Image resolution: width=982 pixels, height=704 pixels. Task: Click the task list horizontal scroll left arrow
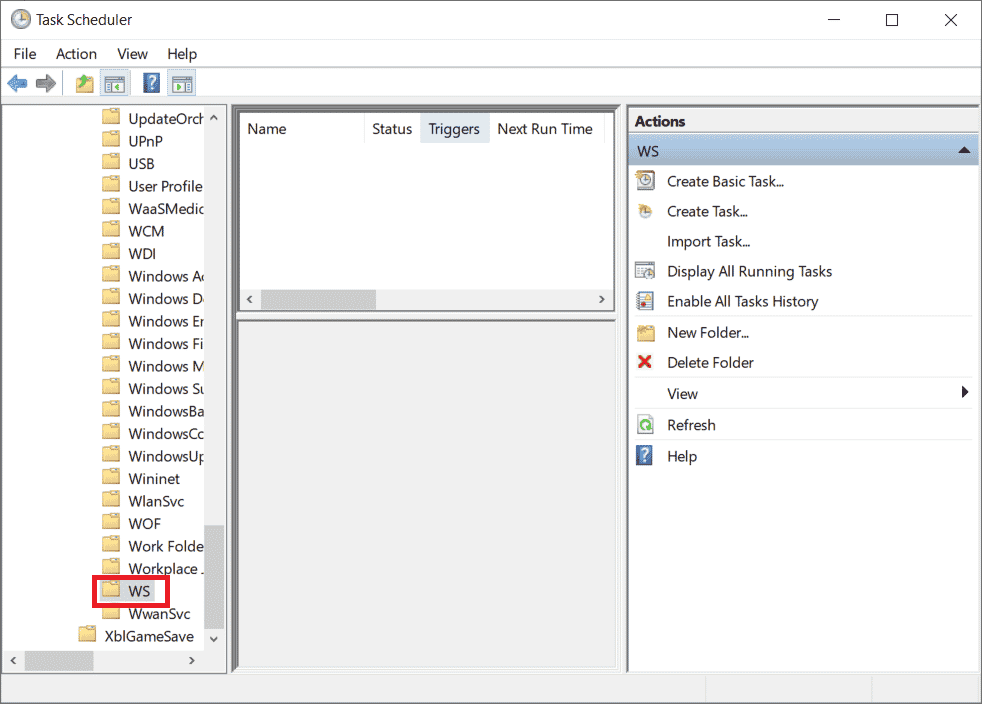point(249,299)
